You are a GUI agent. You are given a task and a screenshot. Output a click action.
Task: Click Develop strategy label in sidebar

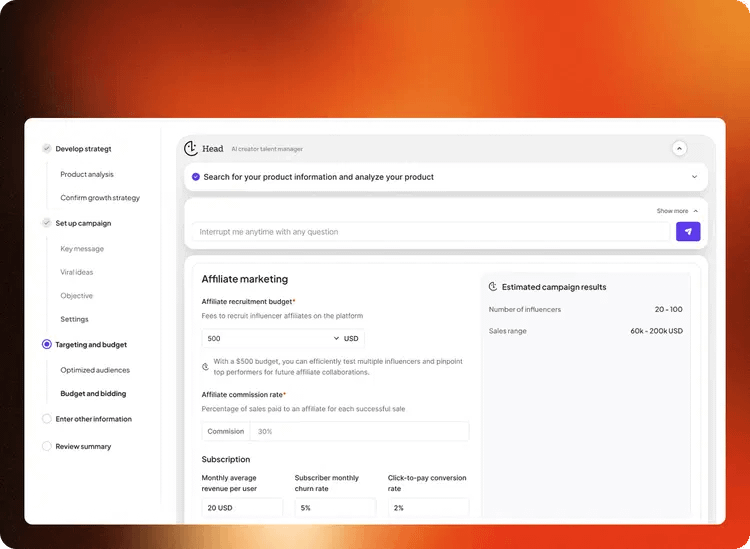coord(83,149)
